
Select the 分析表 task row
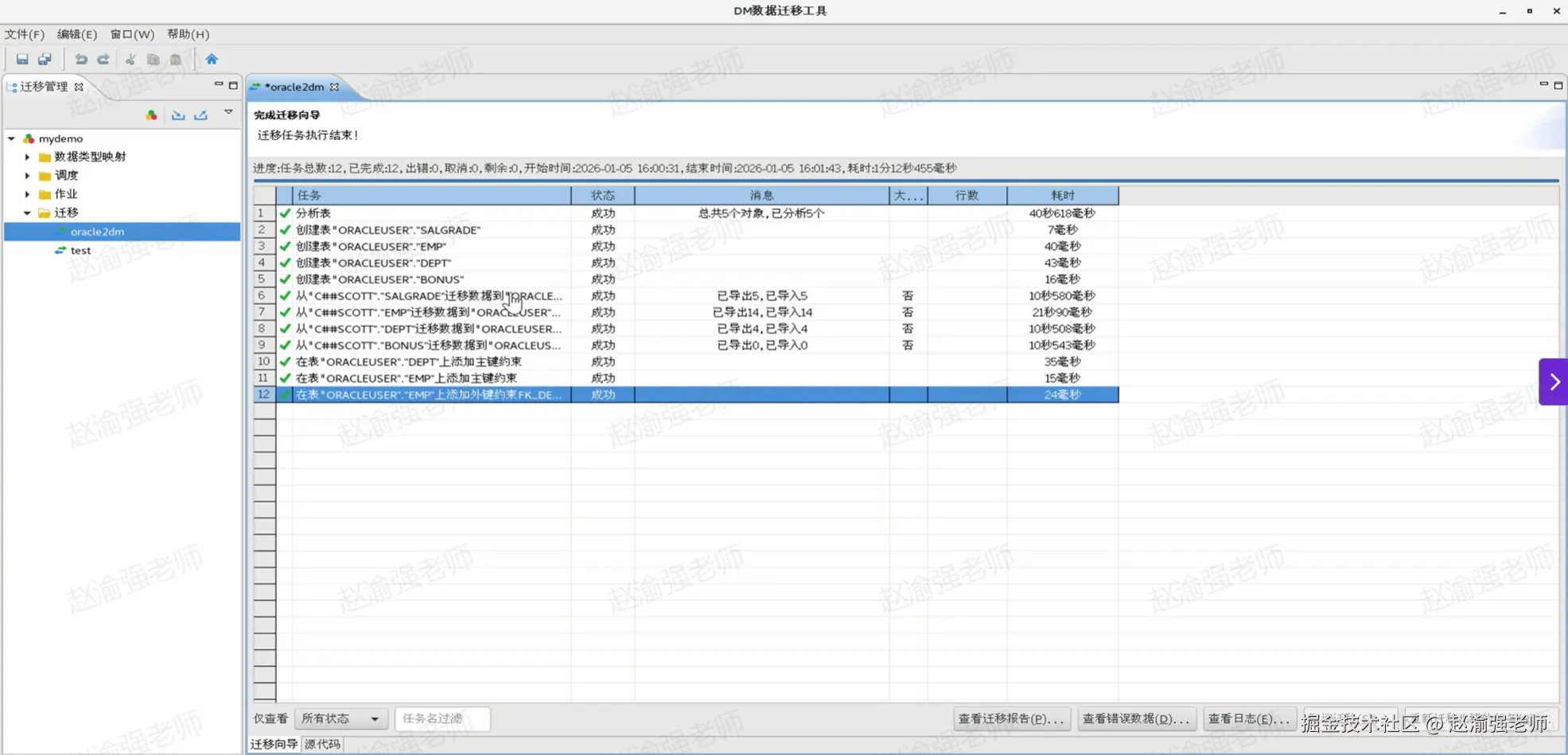pyautogui.click(x=686, y=213)
